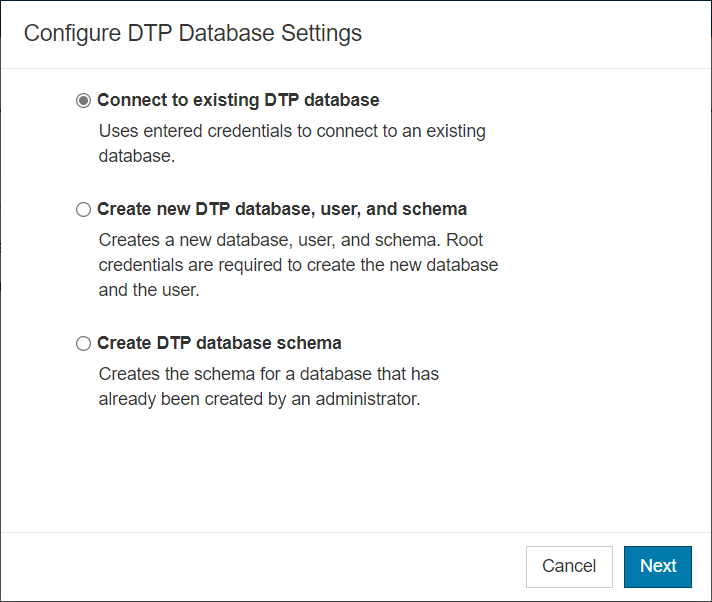Click the 'and the user.' text line
The width and height of the screenshot is (712, 602).
pyautogui.click(x=149, y=290)
